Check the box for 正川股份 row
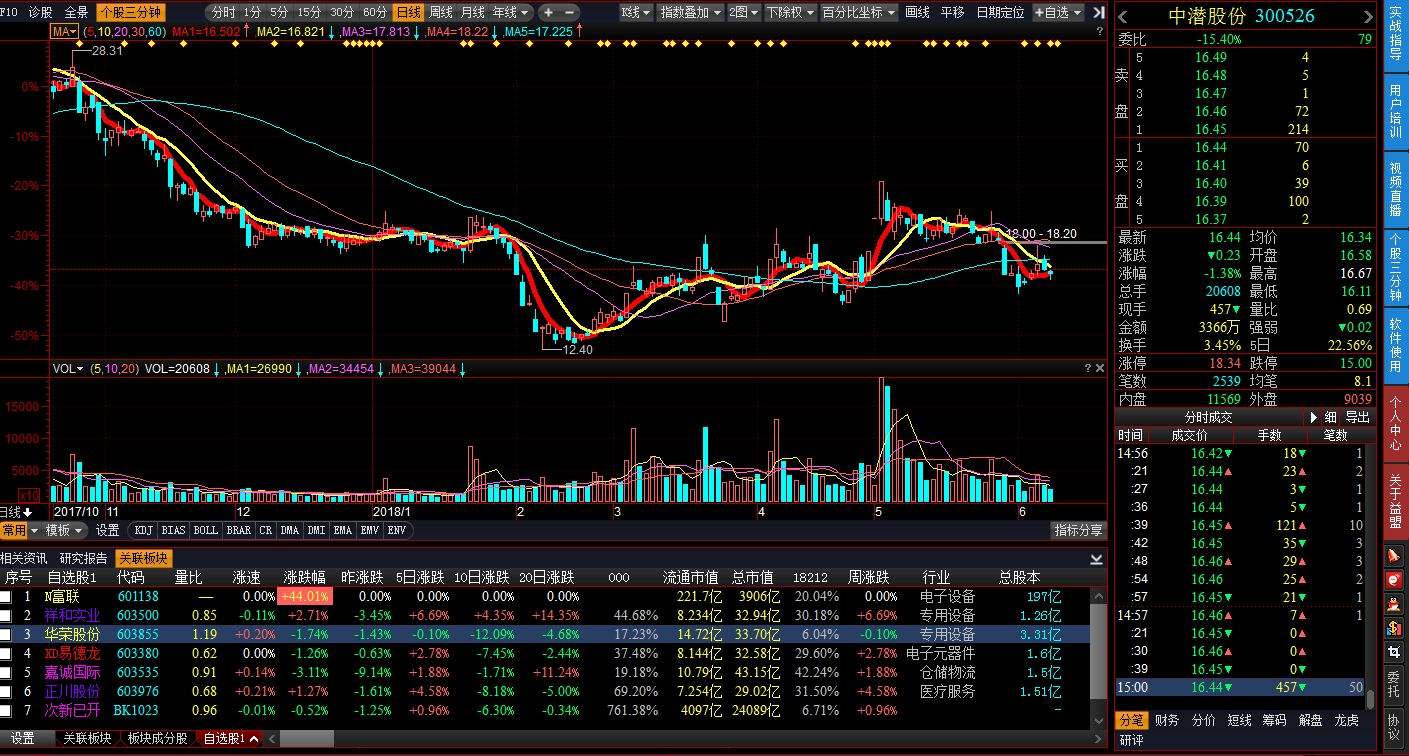The image size is (1409, 756). point(7,692)
